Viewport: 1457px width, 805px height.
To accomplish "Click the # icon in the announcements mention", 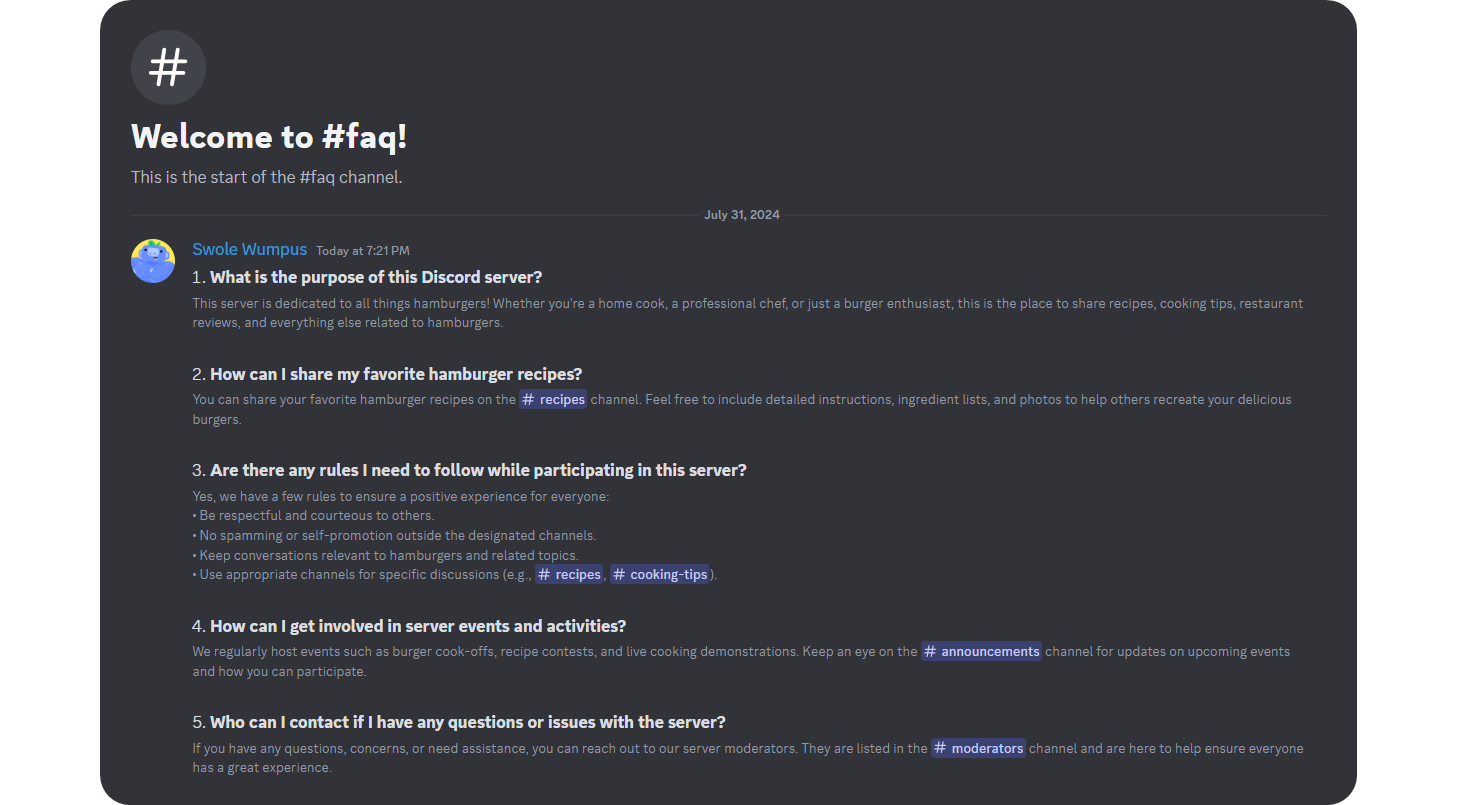I will pyautogui.click(x=930, y=651).
